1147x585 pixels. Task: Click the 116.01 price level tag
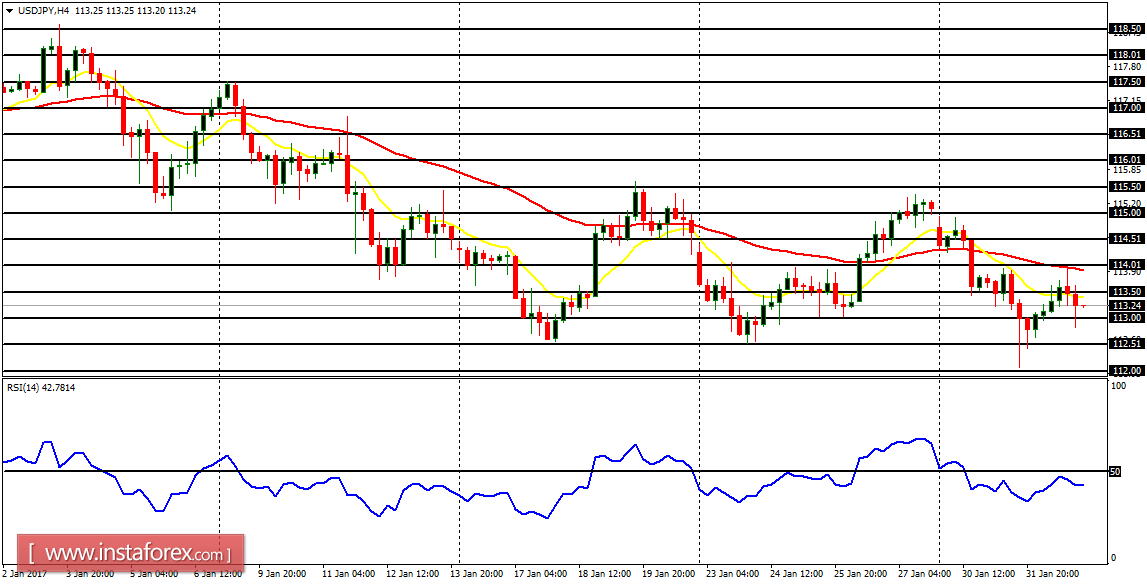[1129, 160]
